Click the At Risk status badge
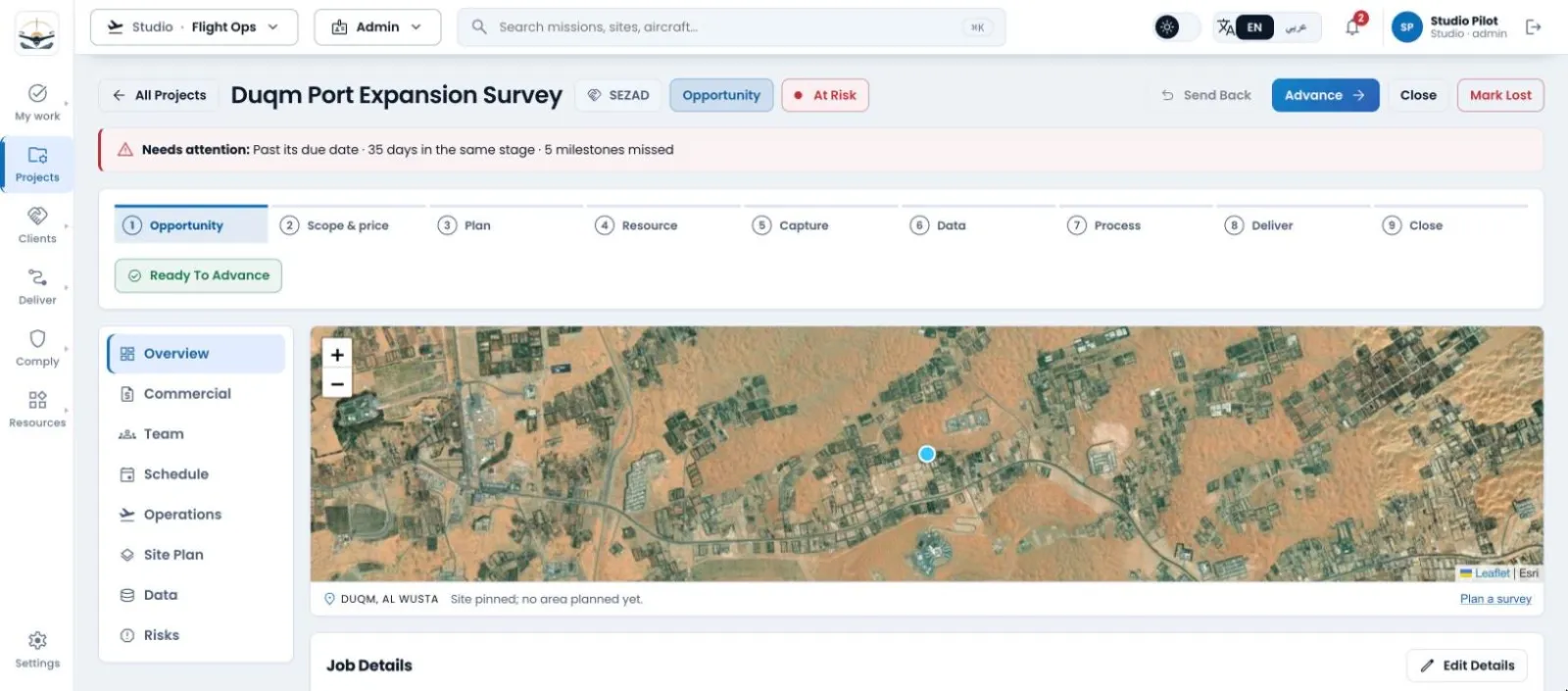 click(x=825, y=95)
